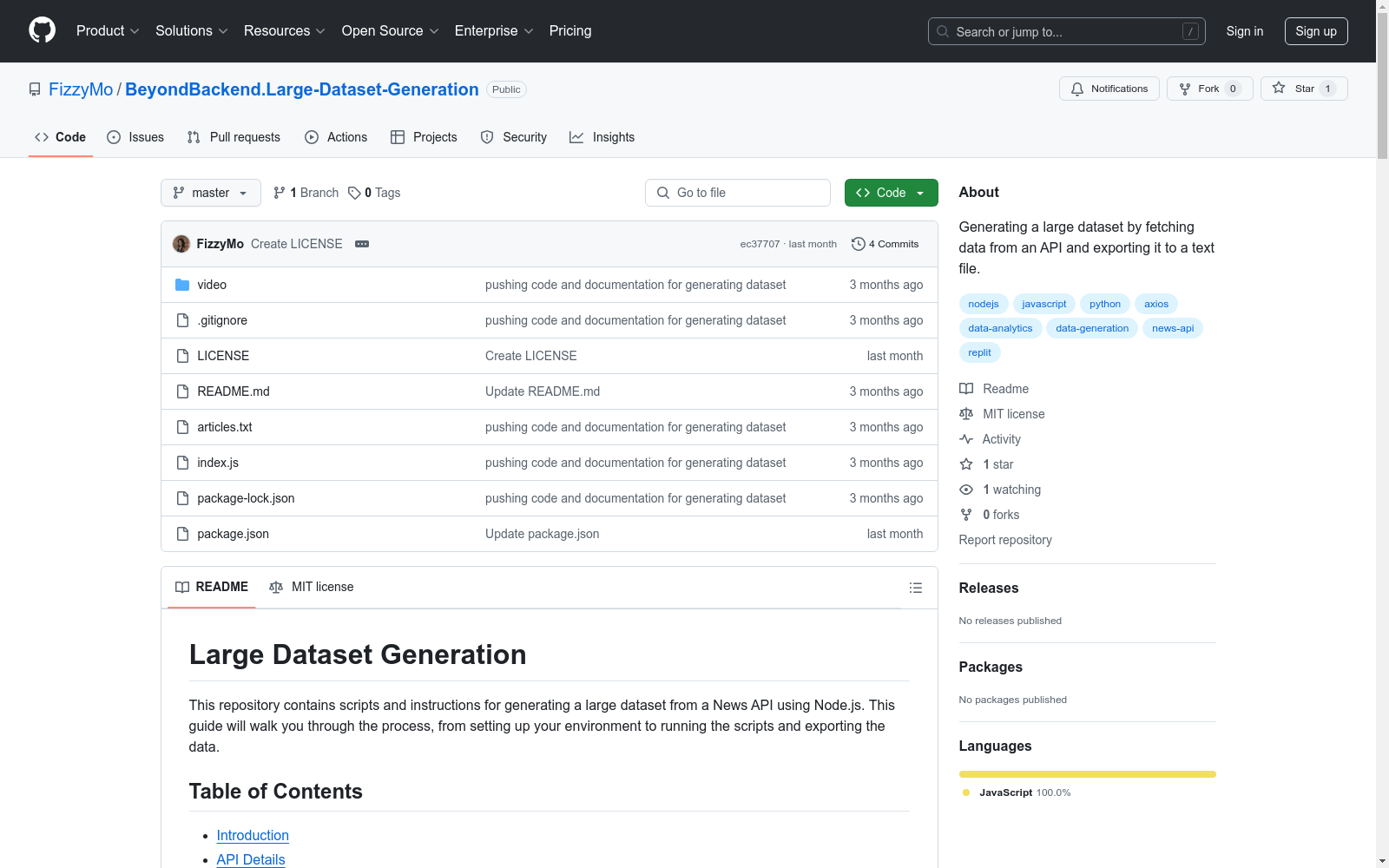The image size is (1389, 868).
Task: Open the FizzyMo owner link in breadcrumb
Action: [x=81, y=89]
